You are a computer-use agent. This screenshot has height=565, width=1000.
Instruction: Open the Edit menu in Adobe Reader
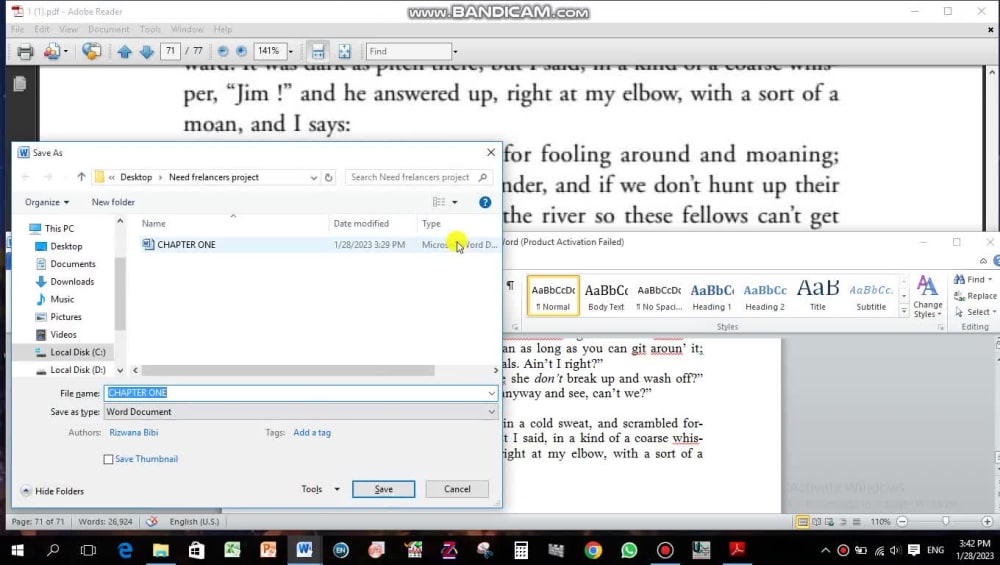pos(41,29)
